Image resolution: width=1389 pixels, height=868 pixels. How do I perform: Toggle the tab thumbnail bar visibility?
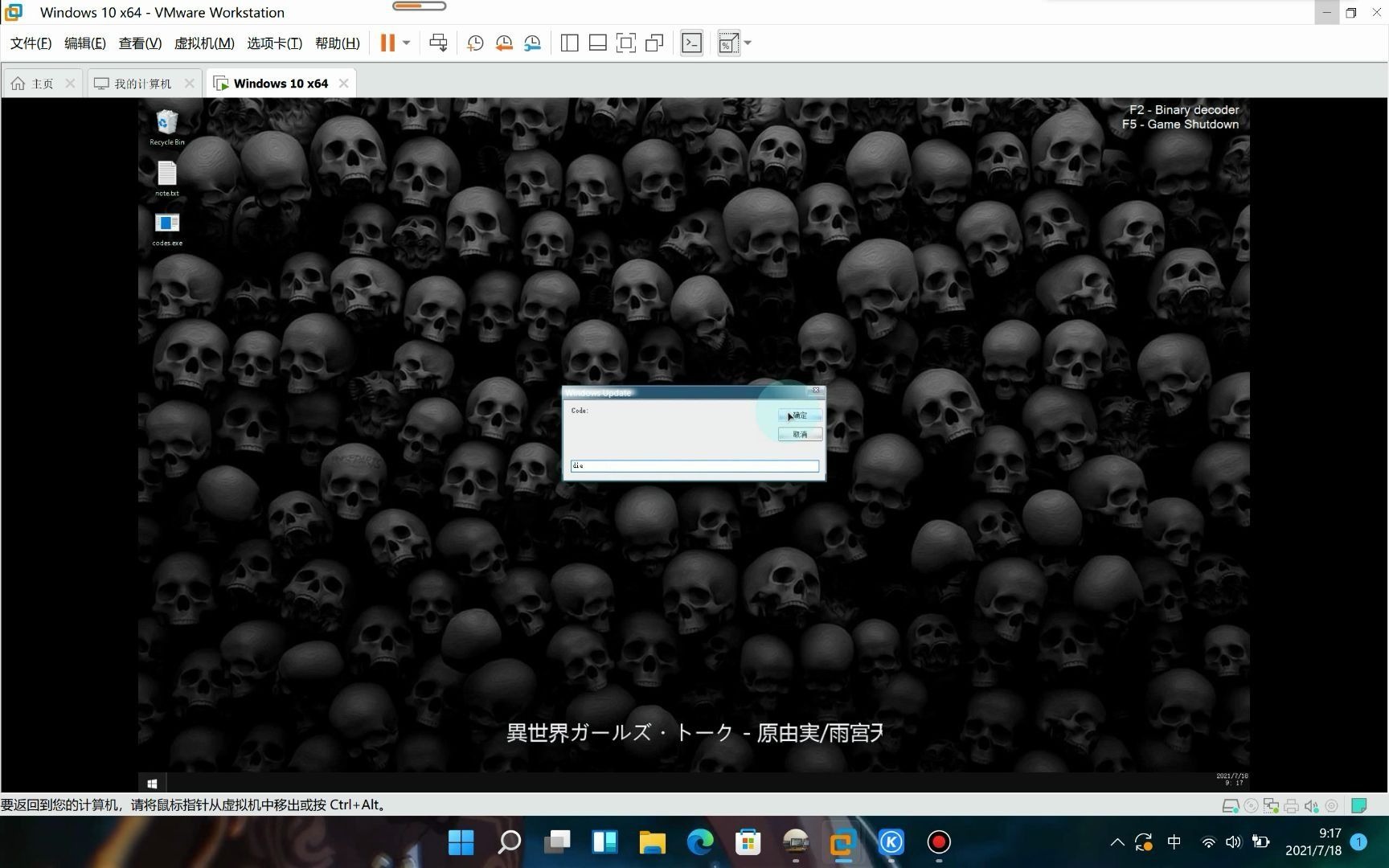pyautogui.click(x=598, y=43)
